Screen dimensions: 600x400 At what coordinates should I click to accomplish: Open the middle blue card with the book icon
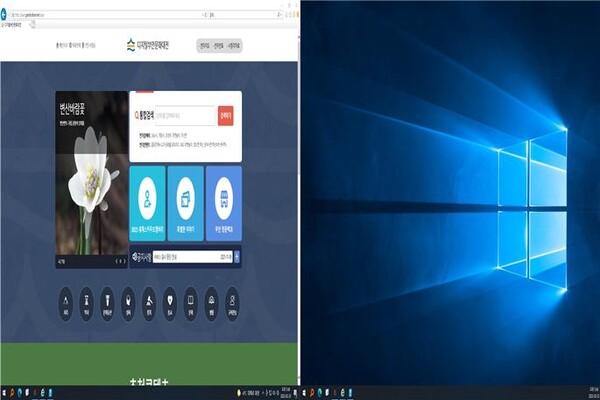pos(185,203)
